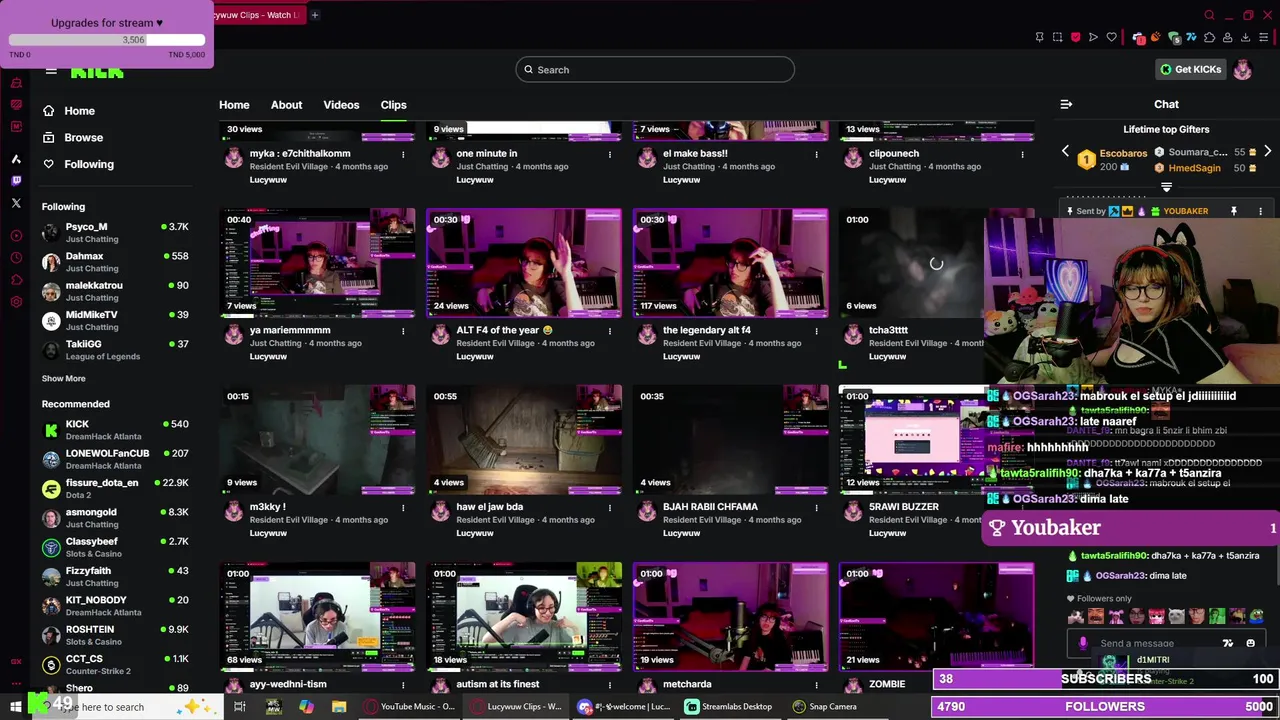Open options for 'haw el jaw bda' clip

tap(610, 508)
